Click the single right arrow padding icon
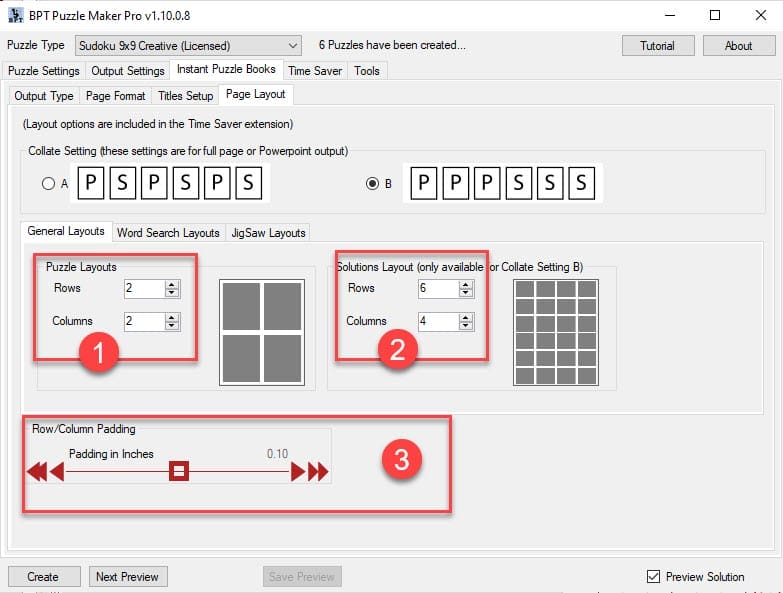This screenshot has width=783, height=593. point(298,471)
